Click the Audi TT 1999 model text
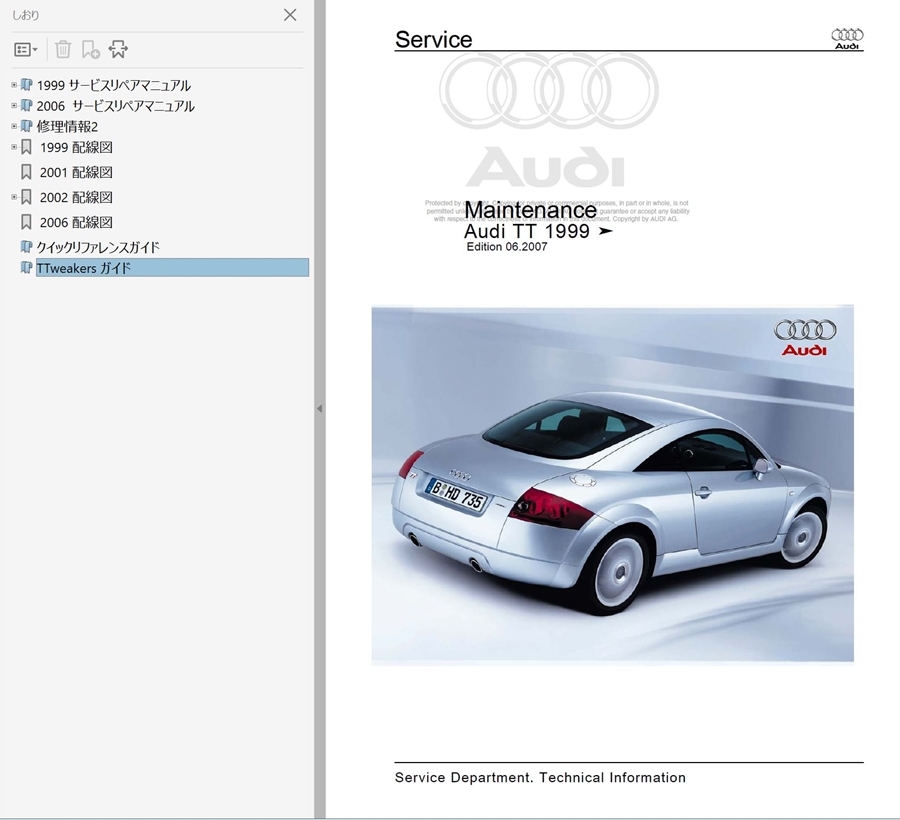This screenshot has width=900, height=820. coord(526,231)
